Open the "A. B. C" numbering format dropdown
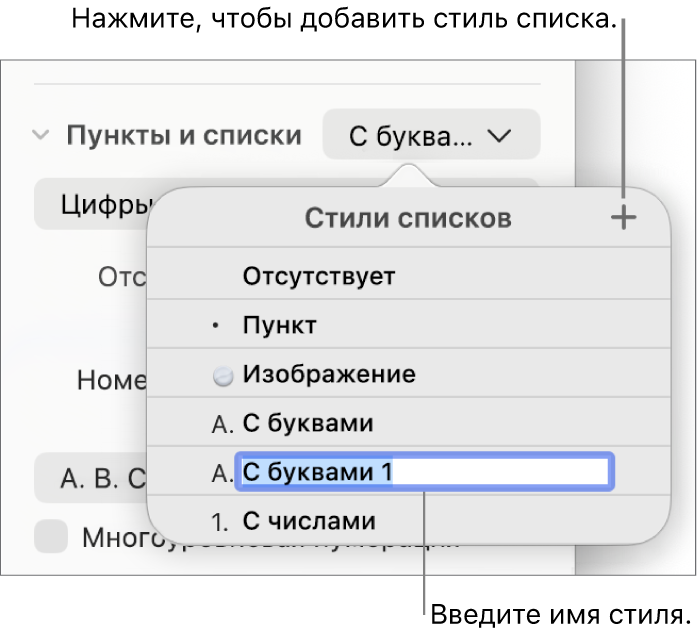 tap(91, 478)
